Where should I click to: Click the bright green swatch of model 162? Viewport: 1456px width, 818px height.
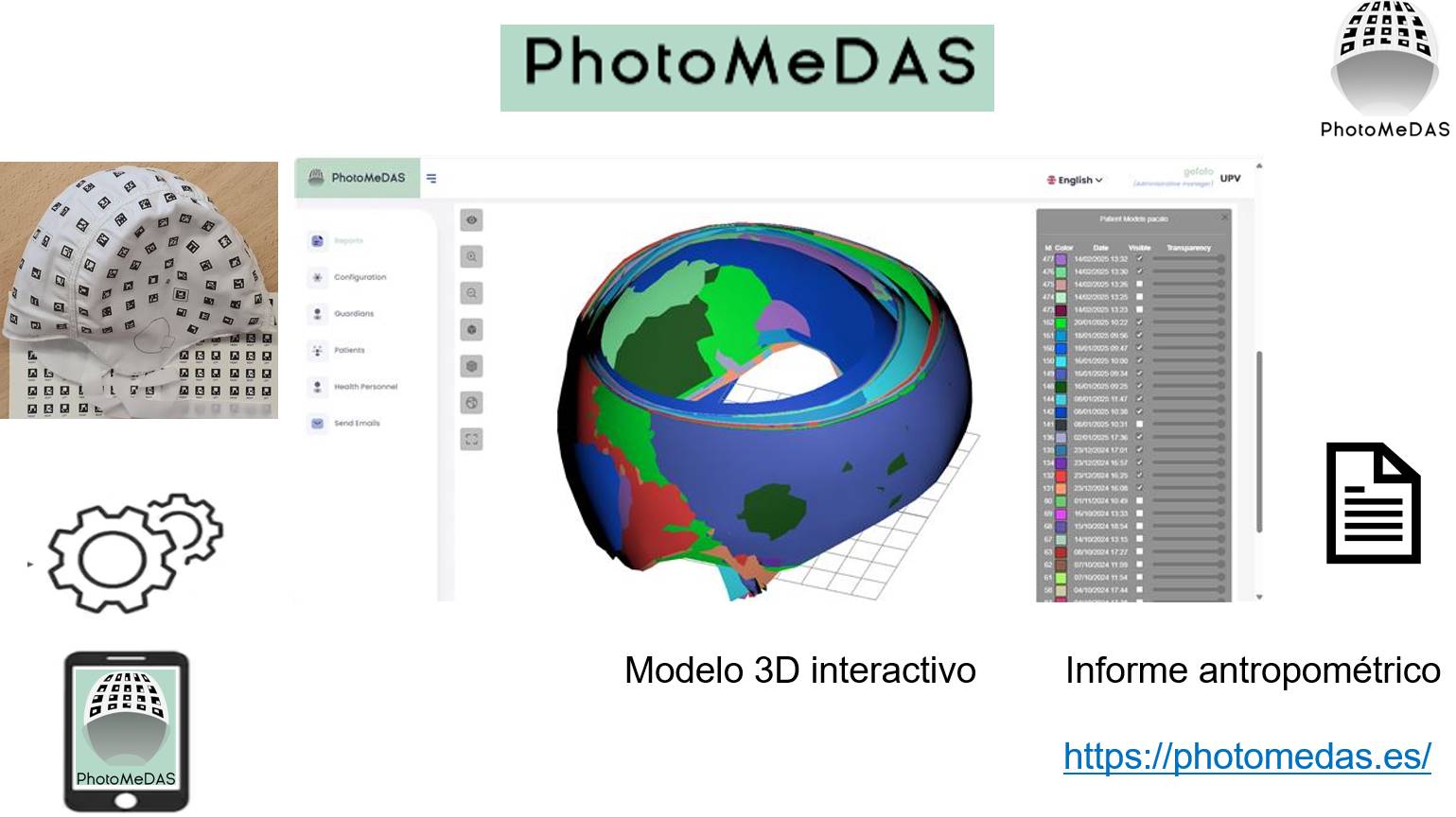point(1061,322)
